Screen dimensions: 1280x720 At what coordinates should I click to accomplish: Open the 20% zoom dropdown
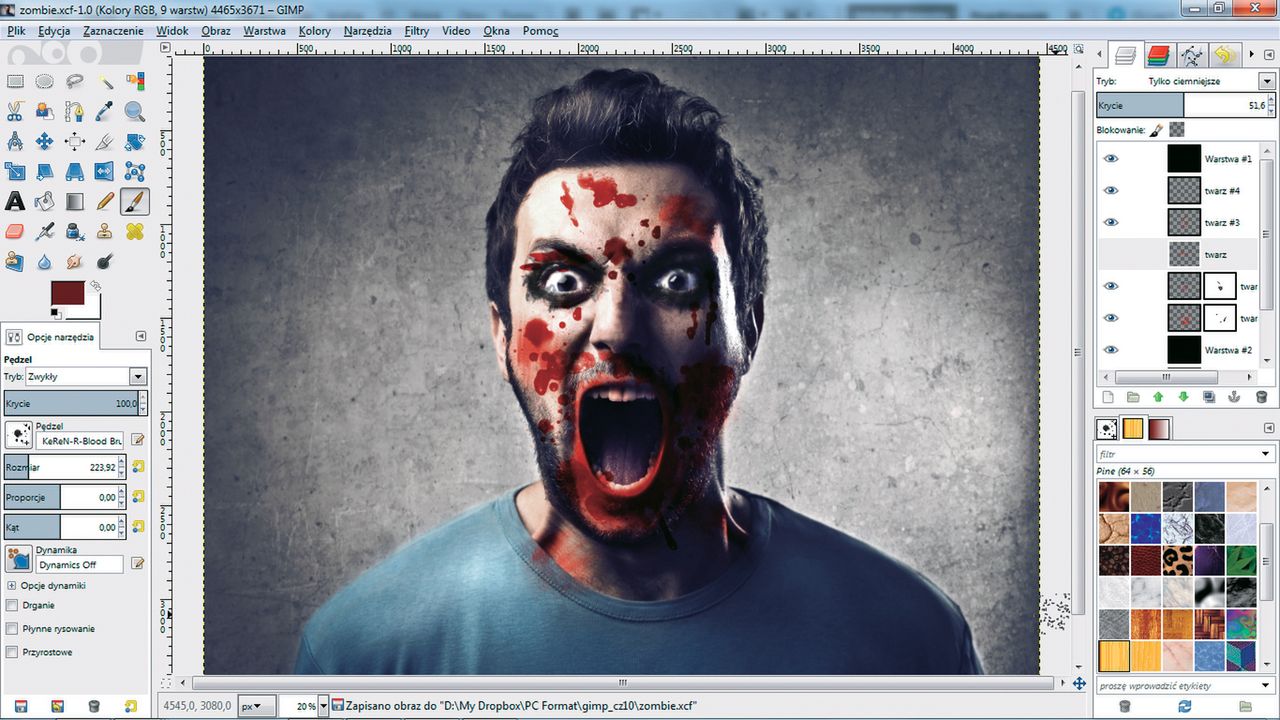(322, 706)
